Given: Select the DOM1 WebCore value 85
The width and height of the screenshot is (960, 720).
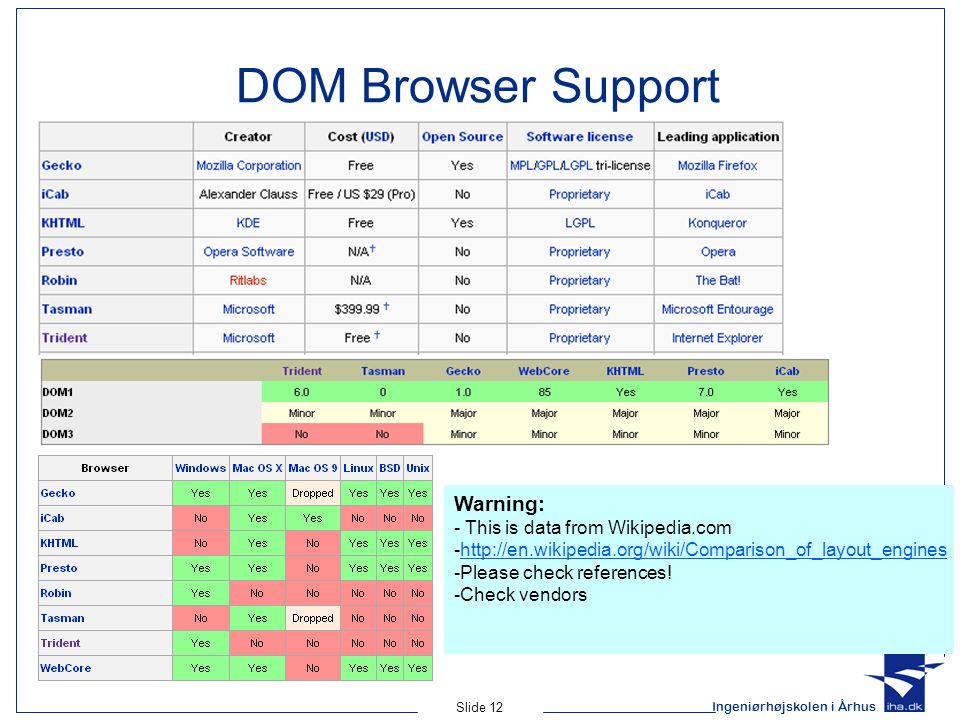Looking at the screenshot, I should coord(544,392).
